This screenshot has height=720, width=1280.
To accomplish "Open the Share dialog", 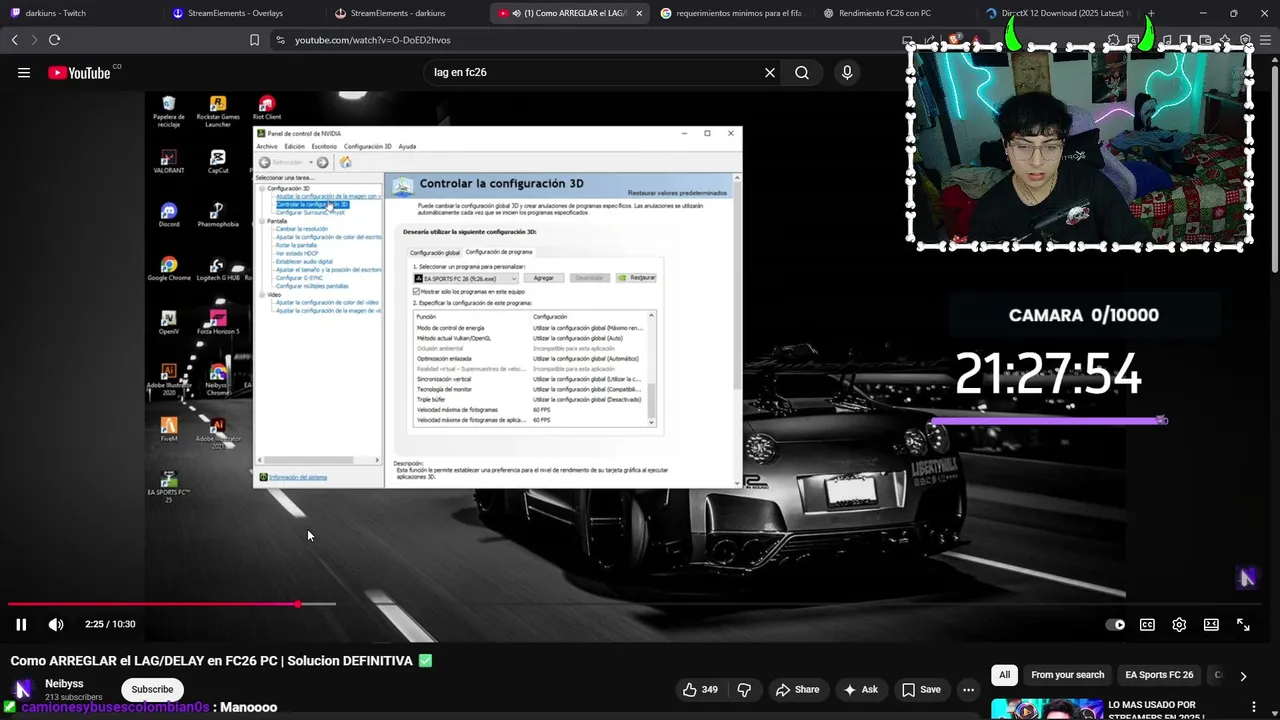I will [797, 689].
